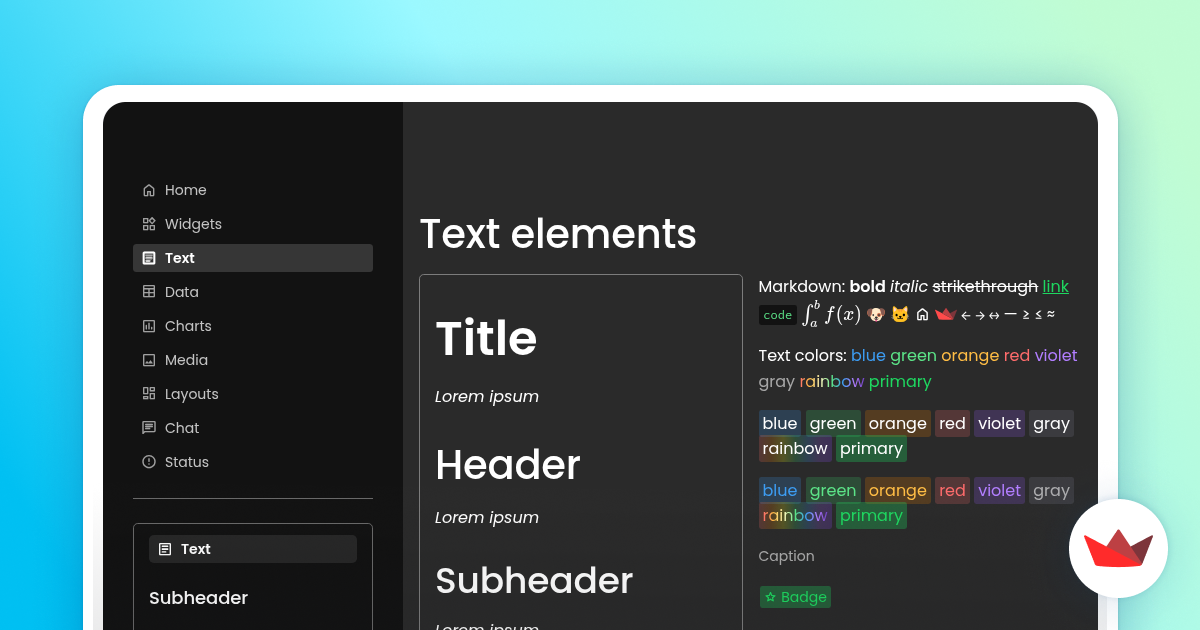
Task: Click the large "Subheader" in the main panel
Action: pos(534,581)
